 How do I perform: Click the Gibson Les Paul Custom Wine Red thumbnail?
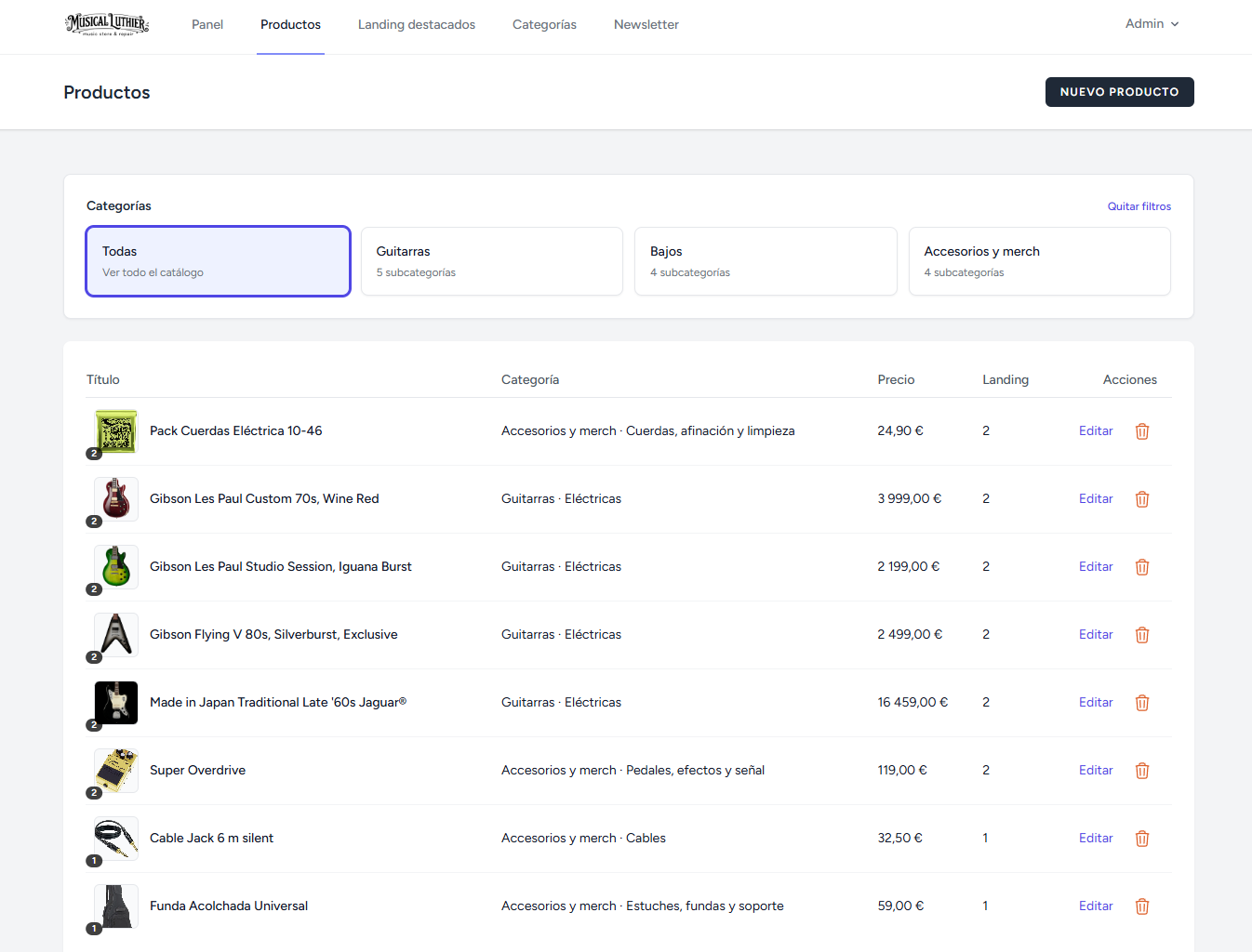[x=116, y=499]
